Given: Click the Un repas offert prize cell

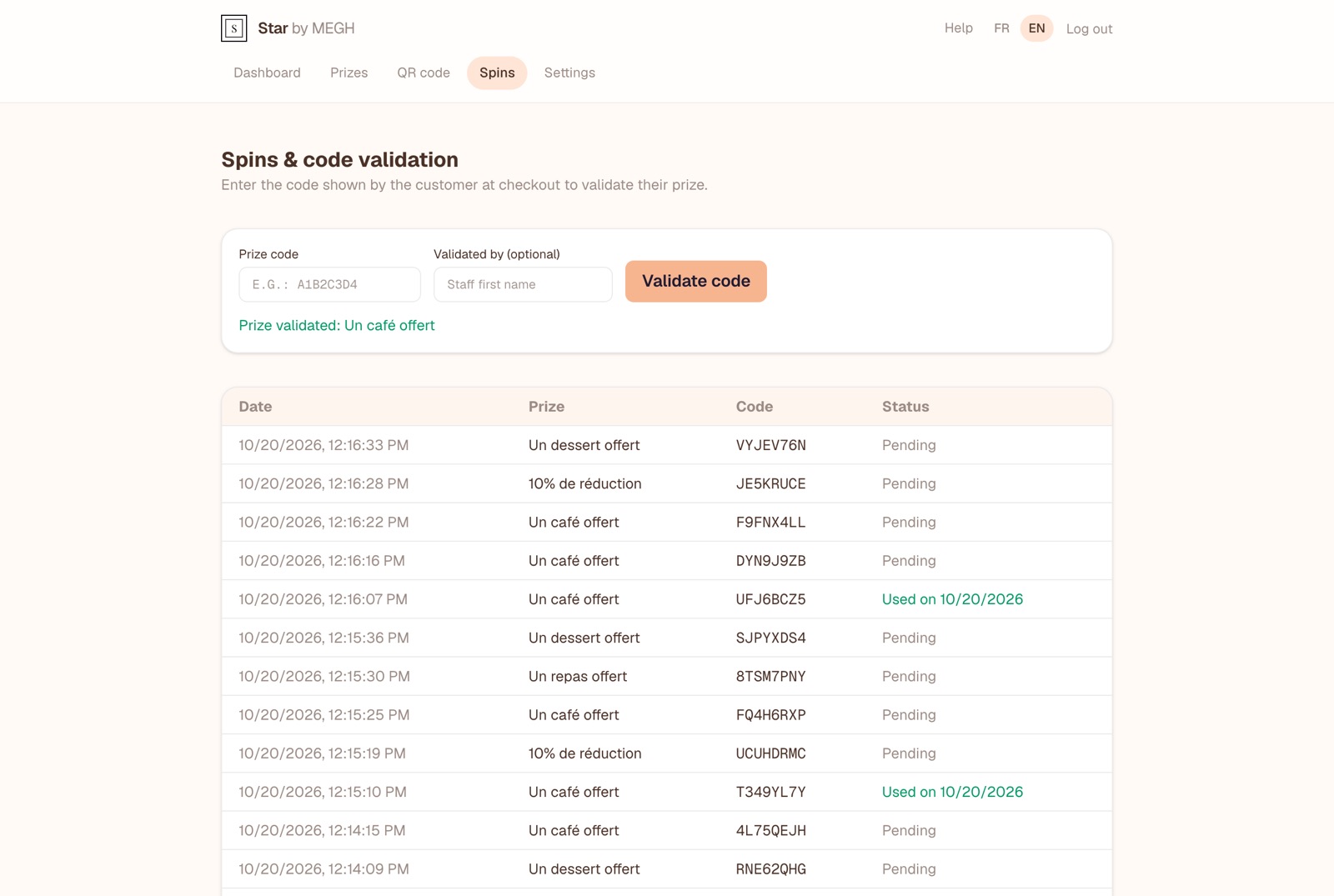Looking at the screenshot, I should coord(578,677).
